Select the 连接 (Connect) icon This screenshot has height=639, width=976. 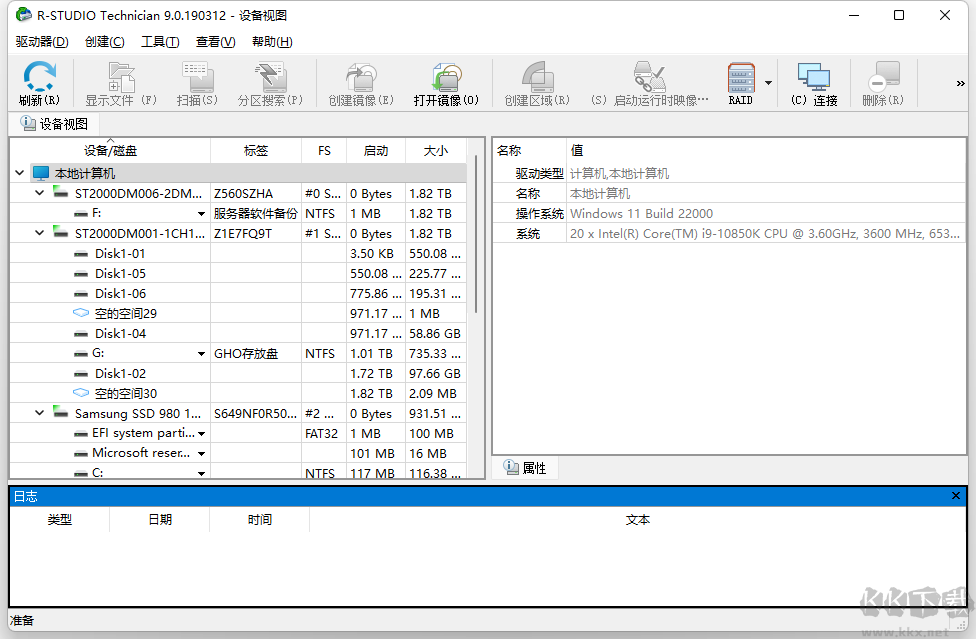(812, 82)
